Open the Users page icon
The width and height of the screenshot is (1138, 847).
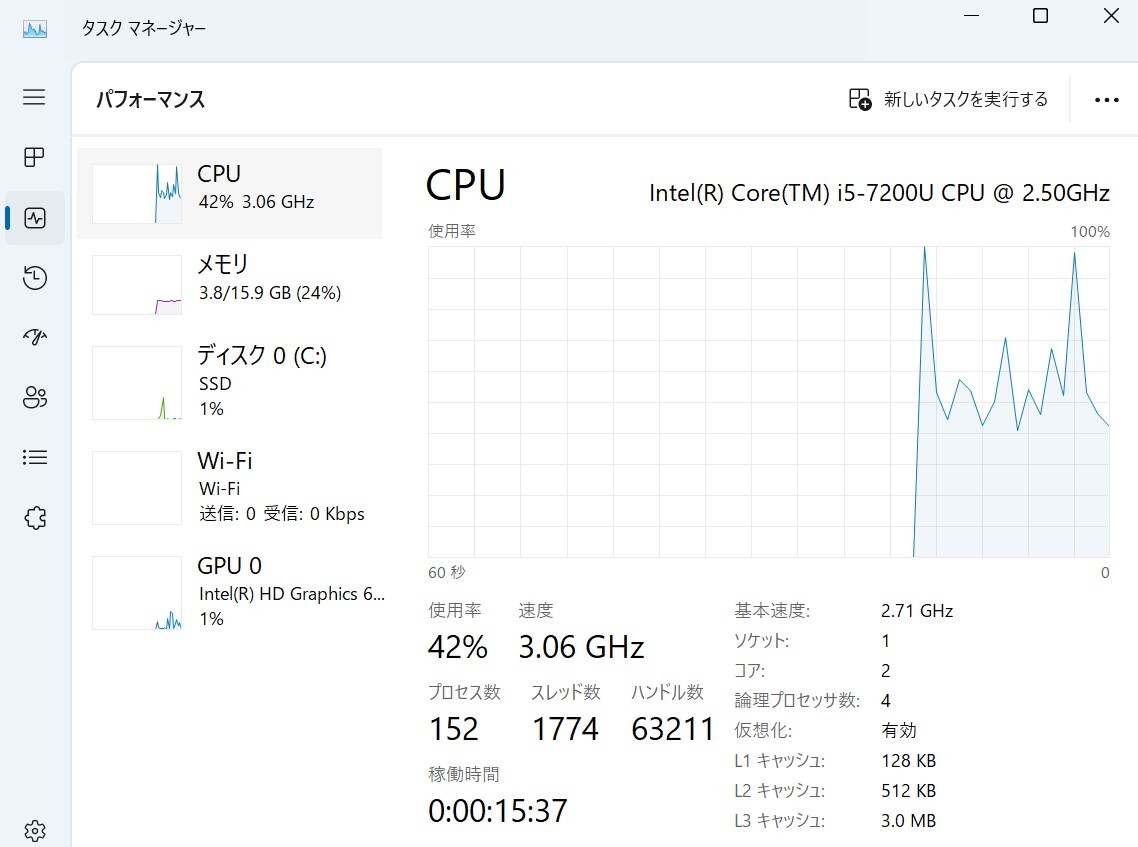pyautogui.click(x=35, y=398)
